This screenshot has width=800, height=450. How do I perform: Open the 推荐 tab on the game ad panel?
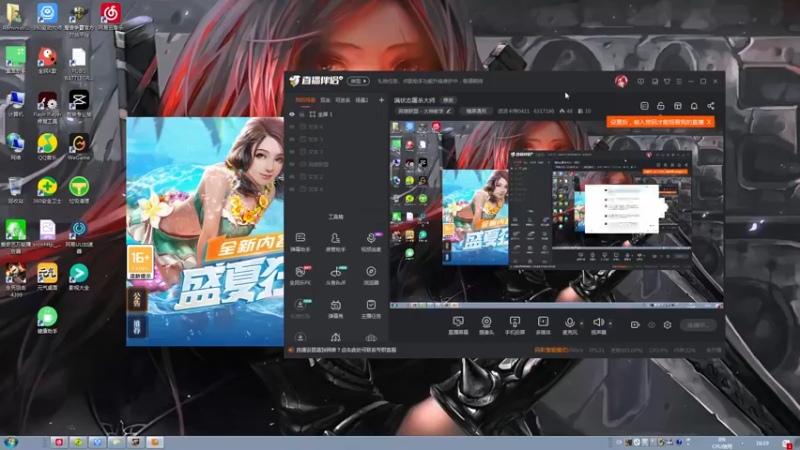pyautogui.click(x=137, y=327)
